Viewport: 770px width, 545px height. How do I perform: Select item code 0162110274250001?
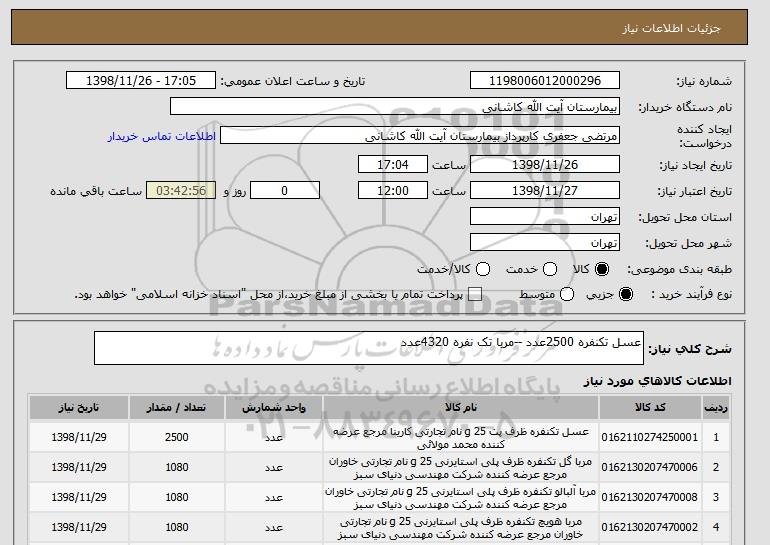tap(649, 437)
